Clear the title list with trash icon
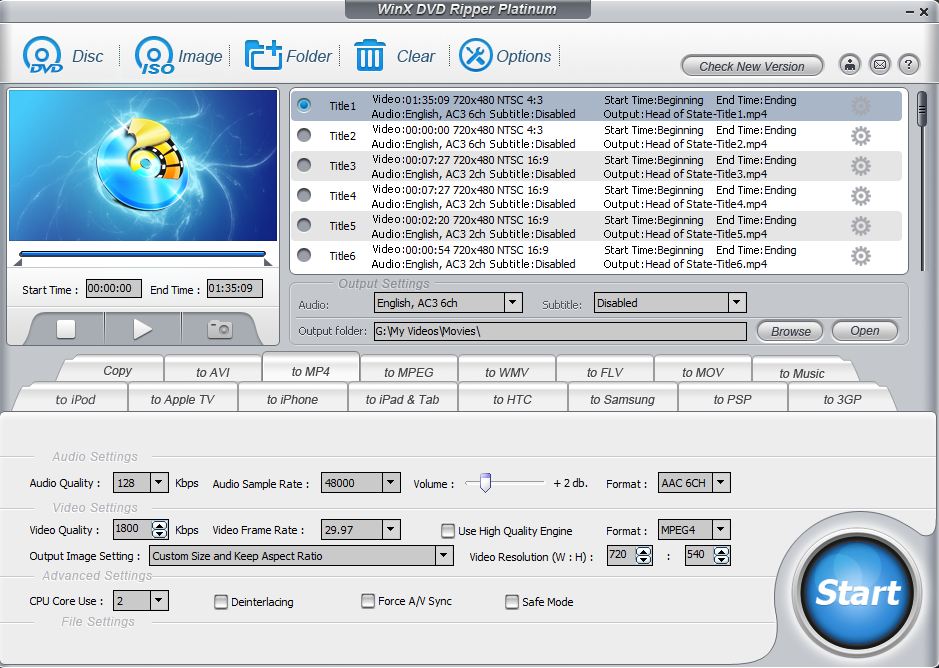939x668 pixels. pyautogui.click(x=395, y=56)
